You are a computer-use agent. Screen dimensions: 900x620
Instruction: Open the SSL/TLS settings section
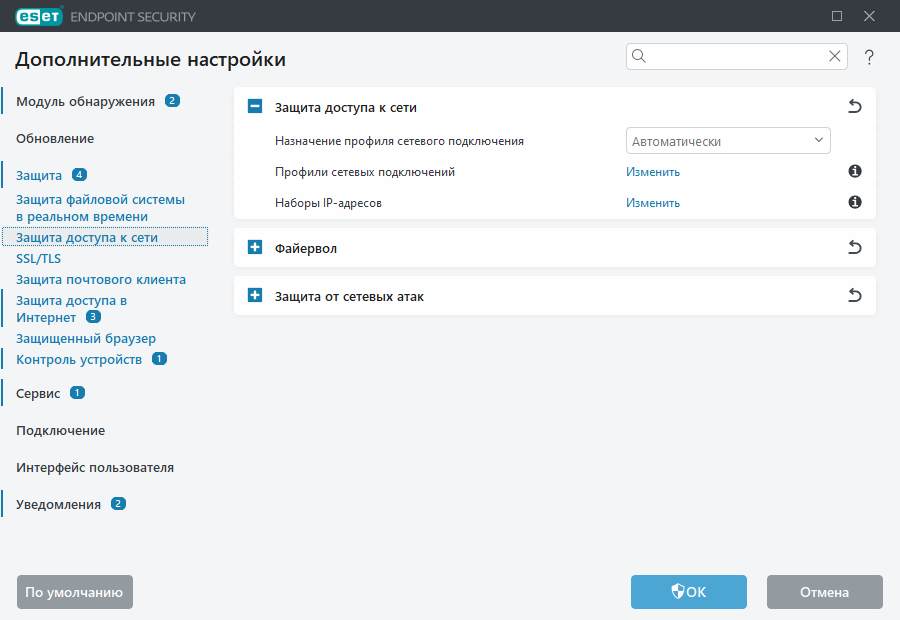click(38, 257)
